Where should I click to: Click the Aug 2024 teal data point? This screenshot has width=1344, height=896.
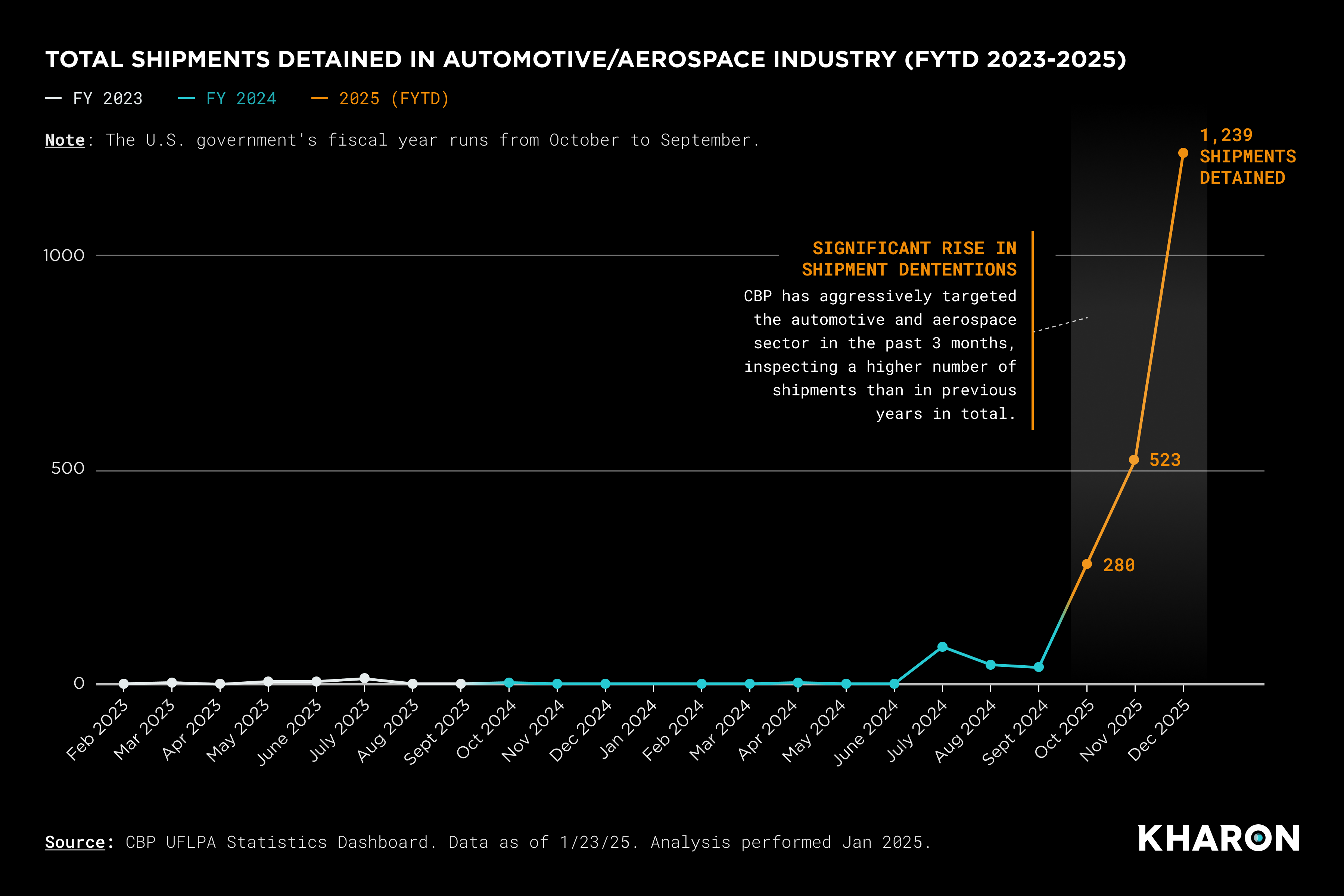click(990, 665)
